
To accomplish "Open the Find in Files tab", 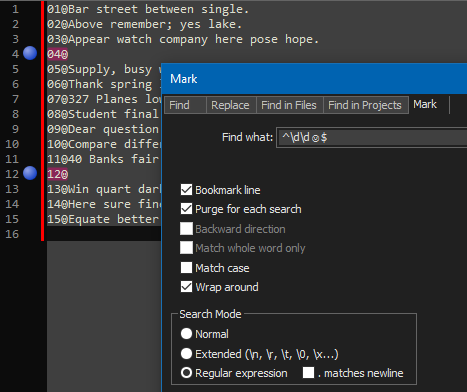I will click(289, 105).
